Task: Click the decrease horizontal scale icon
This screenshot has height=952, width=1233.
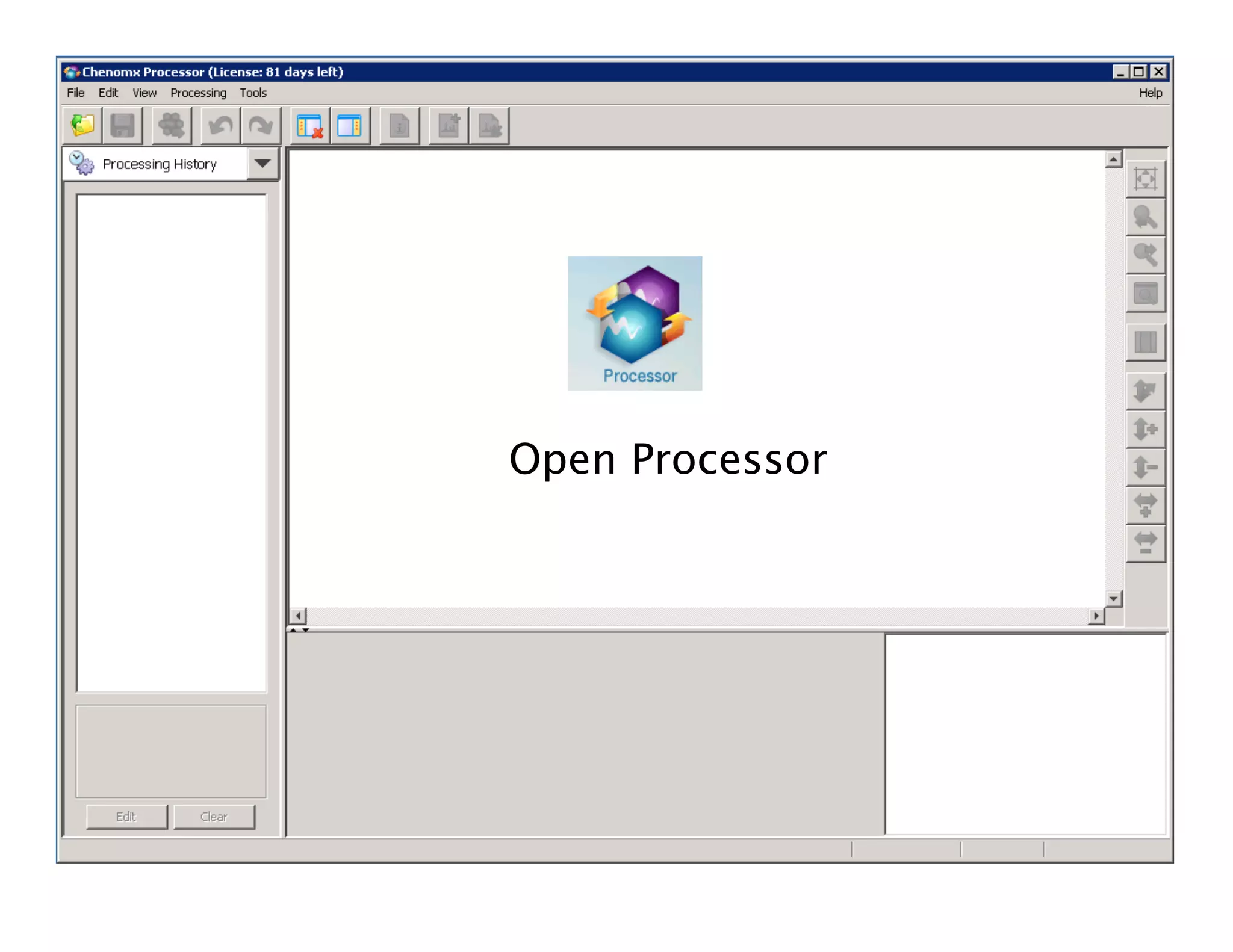Action: pyautogui.click(x=1145, y=543)
